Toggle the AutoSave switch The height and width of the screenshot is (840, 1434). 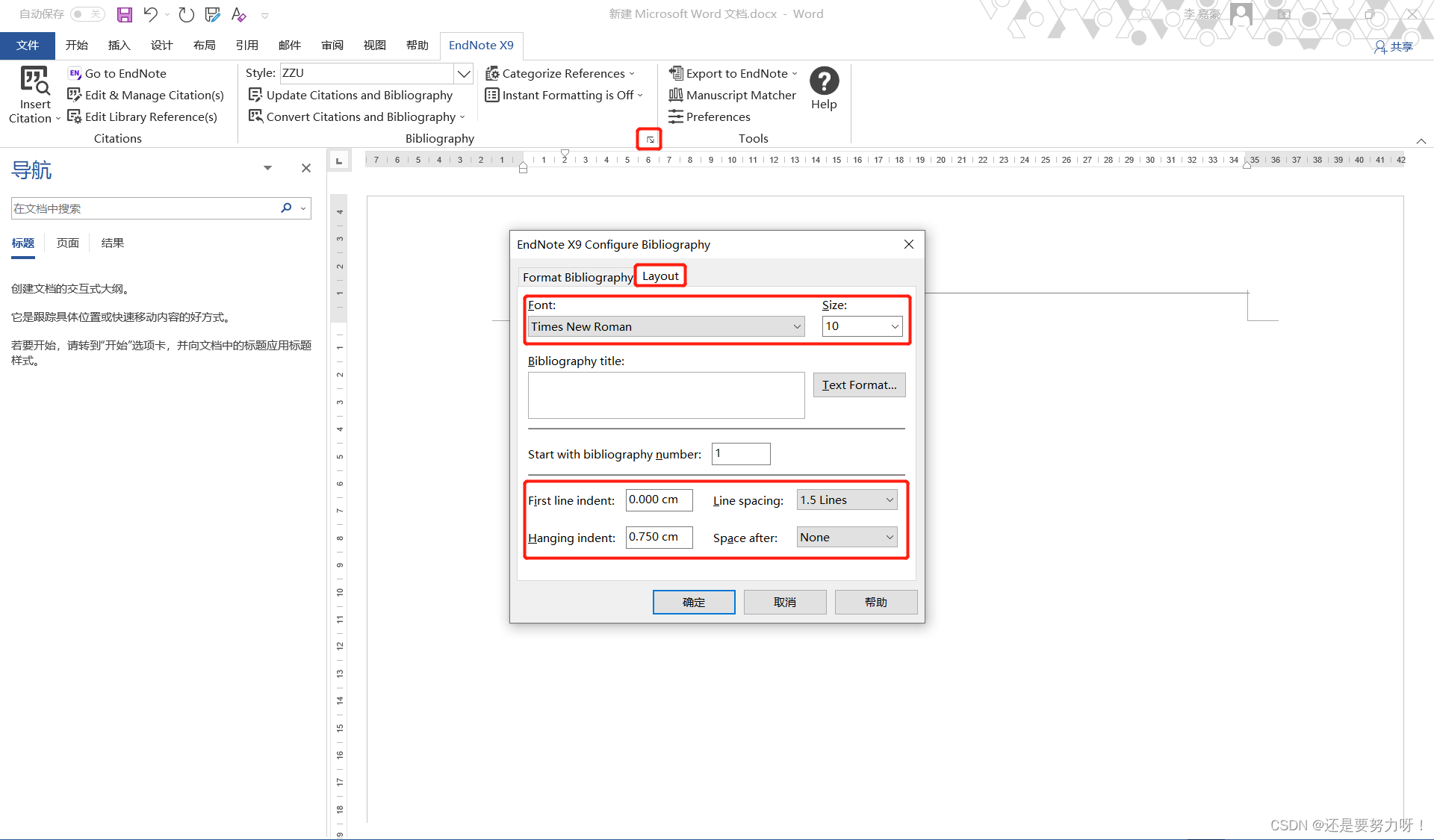(x=87, y=14)
